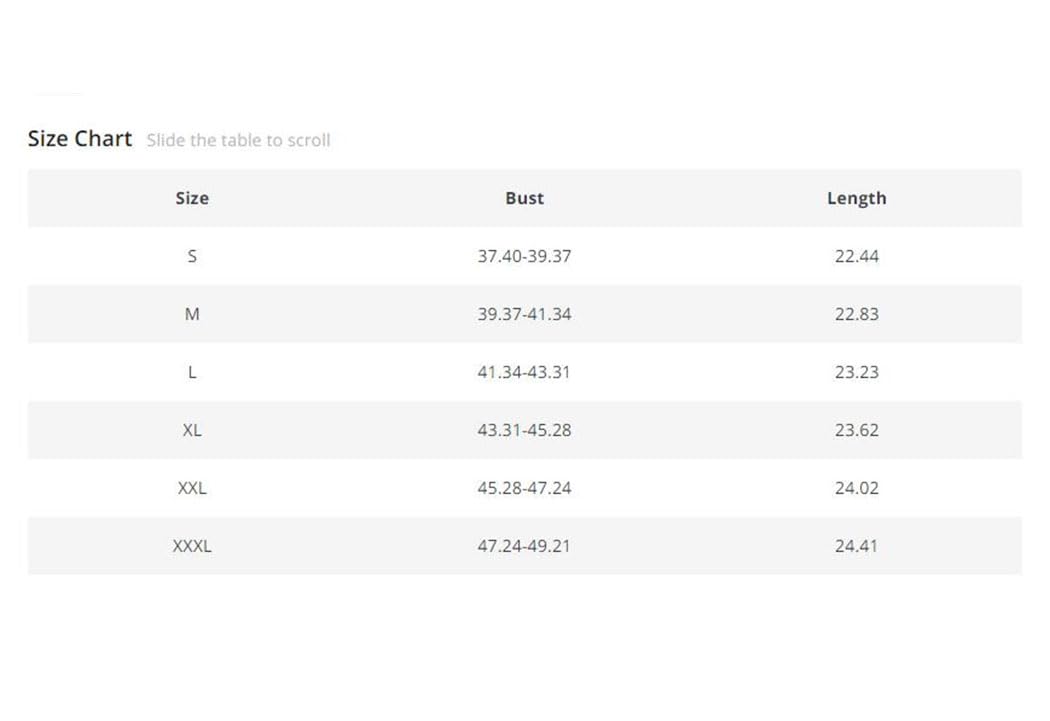
Task: Click length value 24.41
Action: 856,546
